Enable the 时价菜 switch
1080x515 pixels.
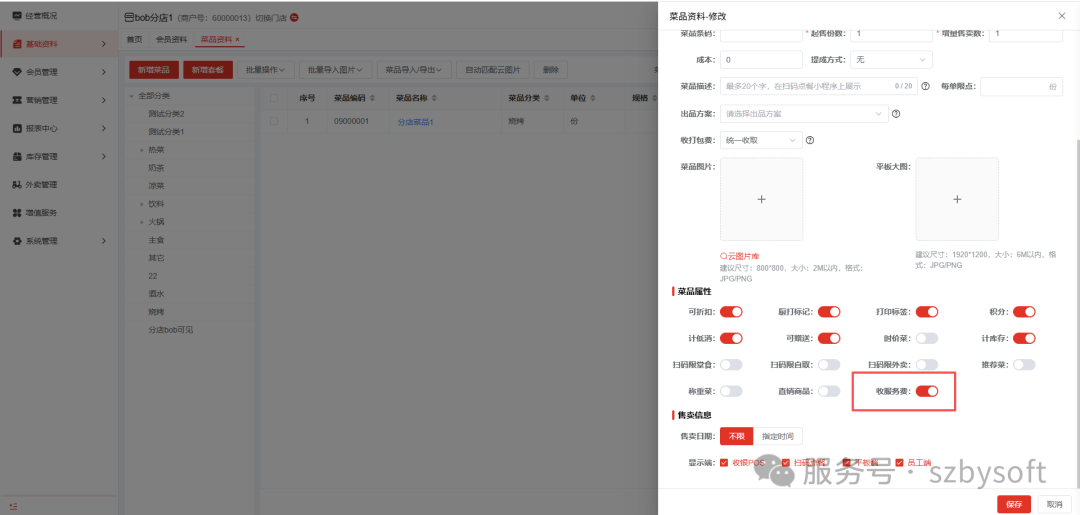pyautogui.click(x=927, y=338)
